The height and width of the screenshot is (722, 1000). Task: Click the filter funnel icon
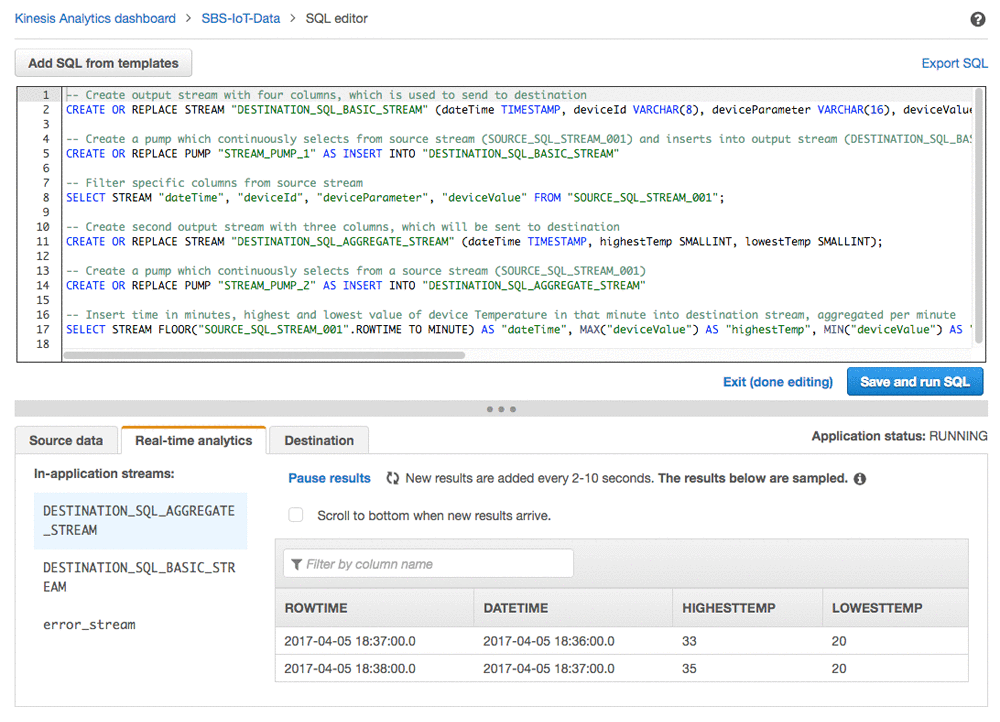click(297, 564)
